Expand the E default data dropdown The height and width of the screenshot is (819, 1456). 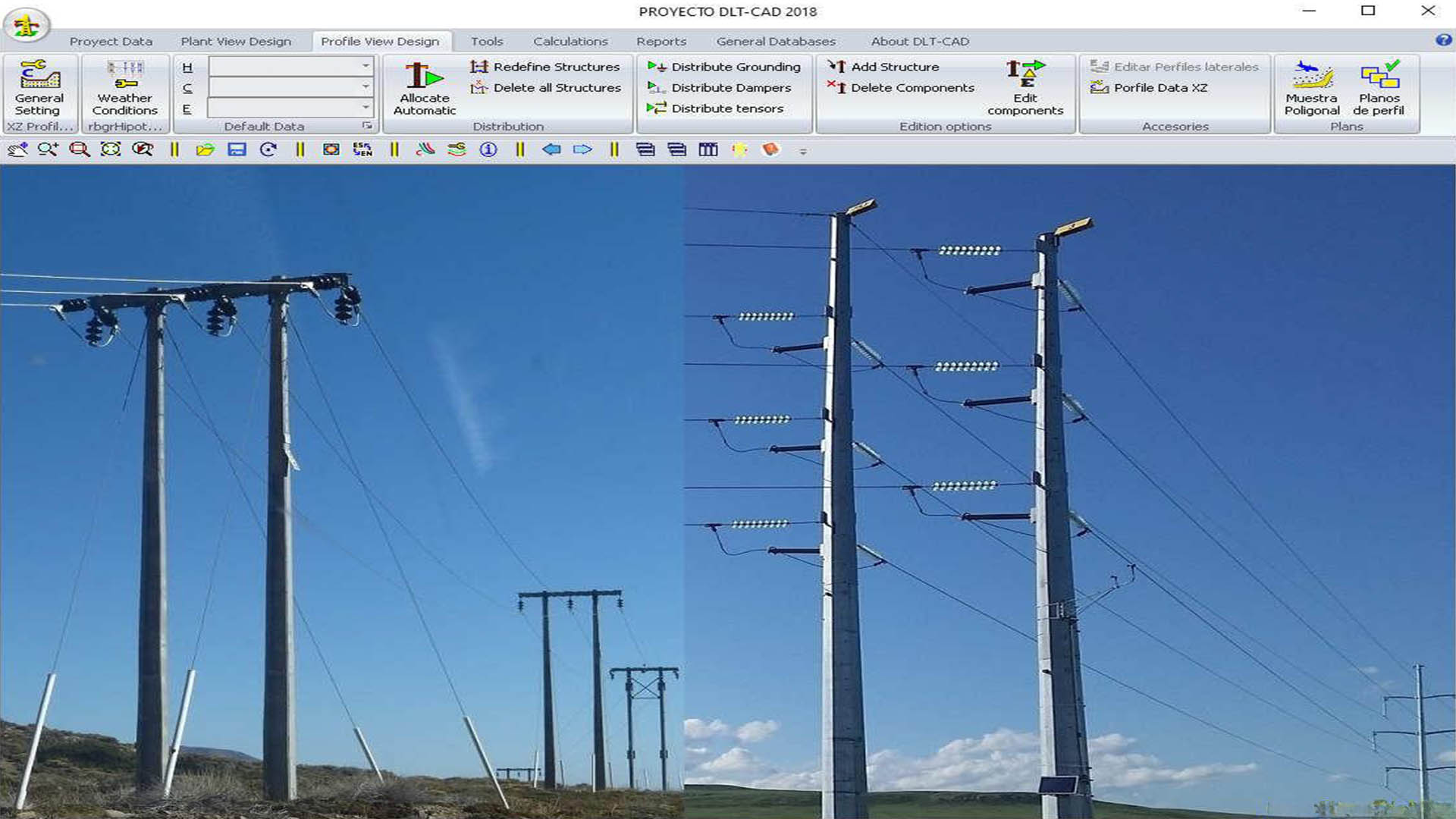tap(366, 107)
